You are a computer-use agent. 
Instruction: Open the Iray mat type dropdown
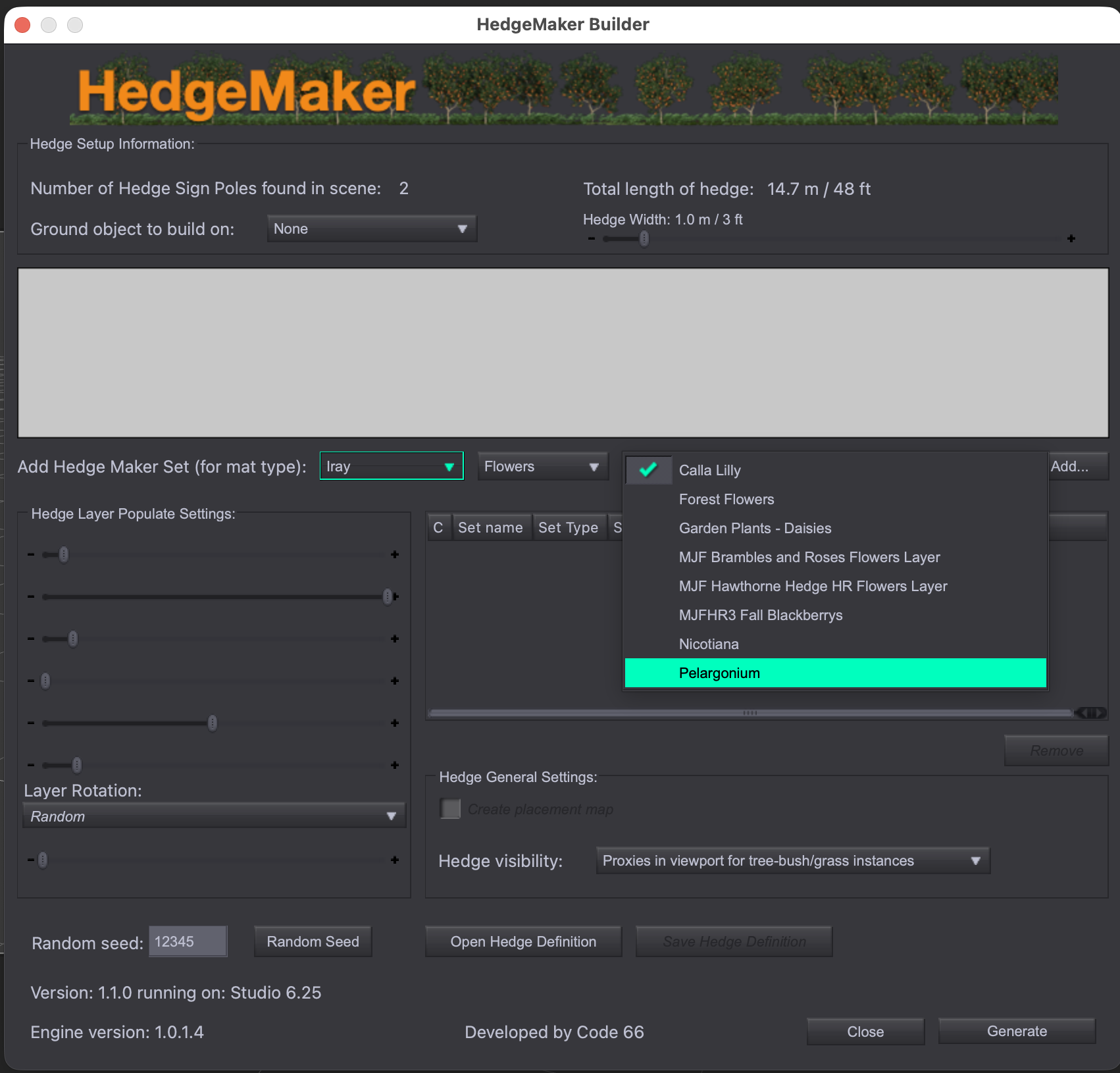pos(392,466)
